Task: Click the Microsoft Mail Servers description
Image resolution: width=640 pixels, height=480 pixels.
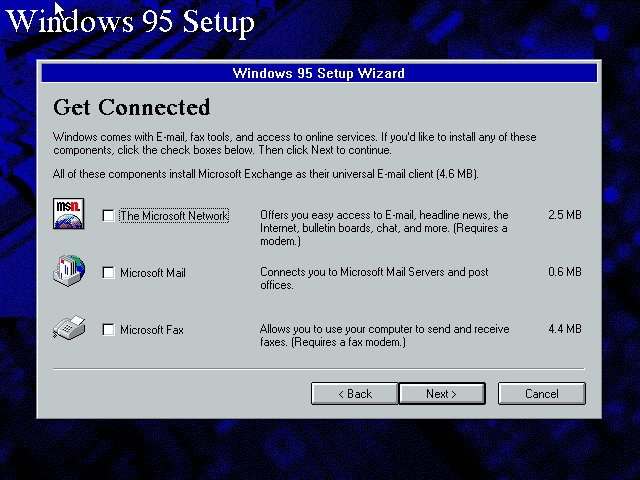Action: [x=374, y=278]
